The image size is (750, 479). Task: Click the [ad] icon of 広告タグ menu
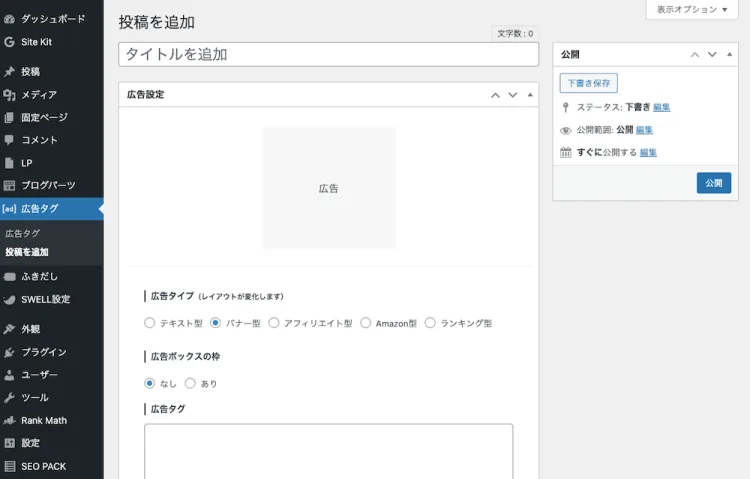tap(9, 209)
